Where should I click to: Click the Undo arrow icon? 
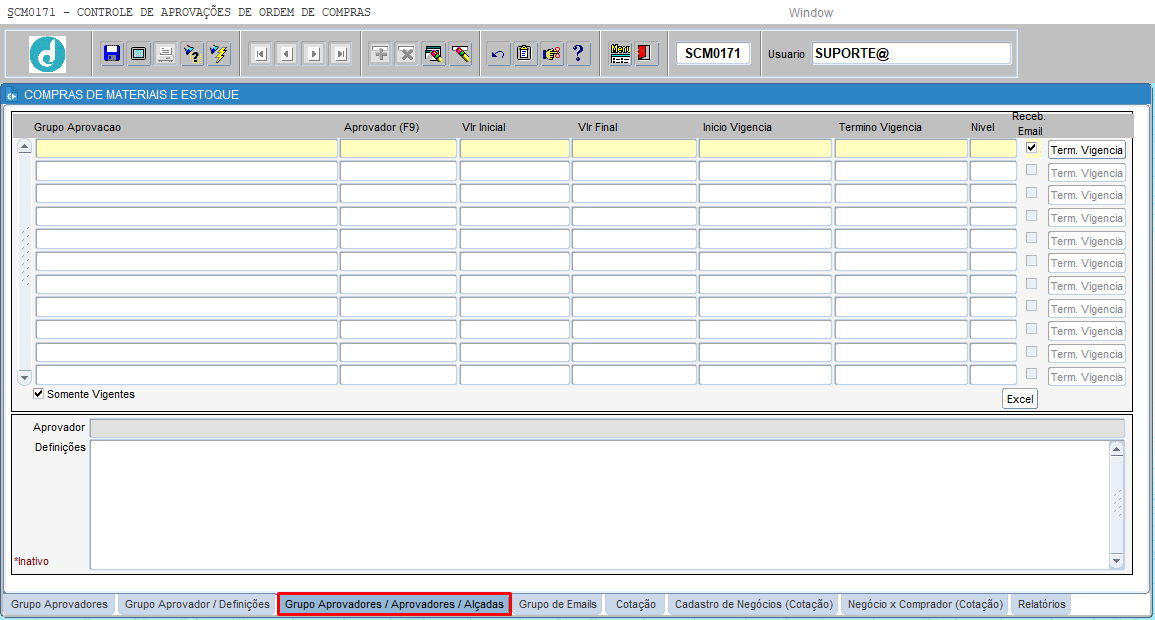[x=499, y=54]
